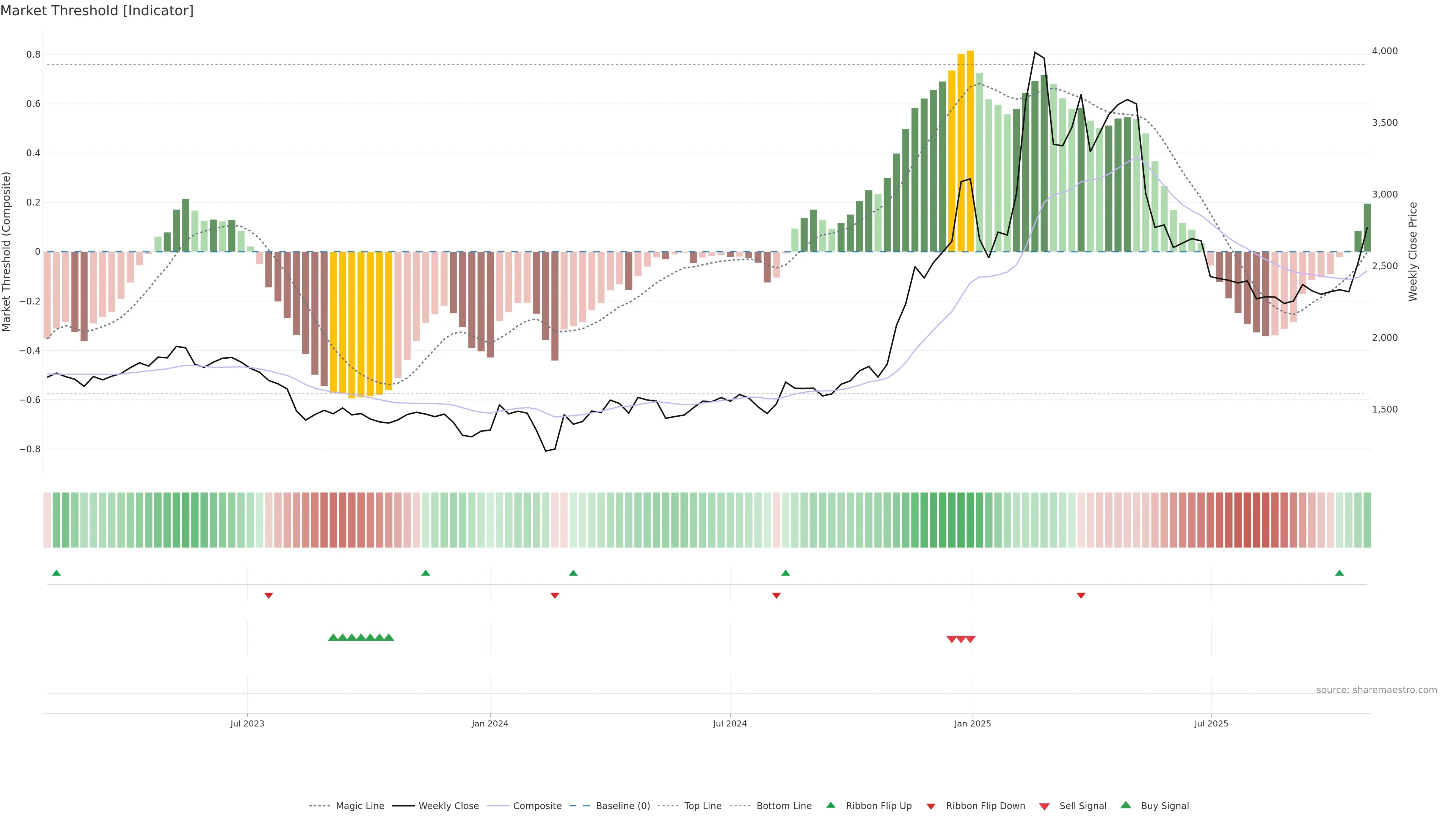The height and width of the screenshot is (819, 1456).
Task: Toggle the Baseline (0) legend entry
Action: pyautogui.click(x=622, y=806)
